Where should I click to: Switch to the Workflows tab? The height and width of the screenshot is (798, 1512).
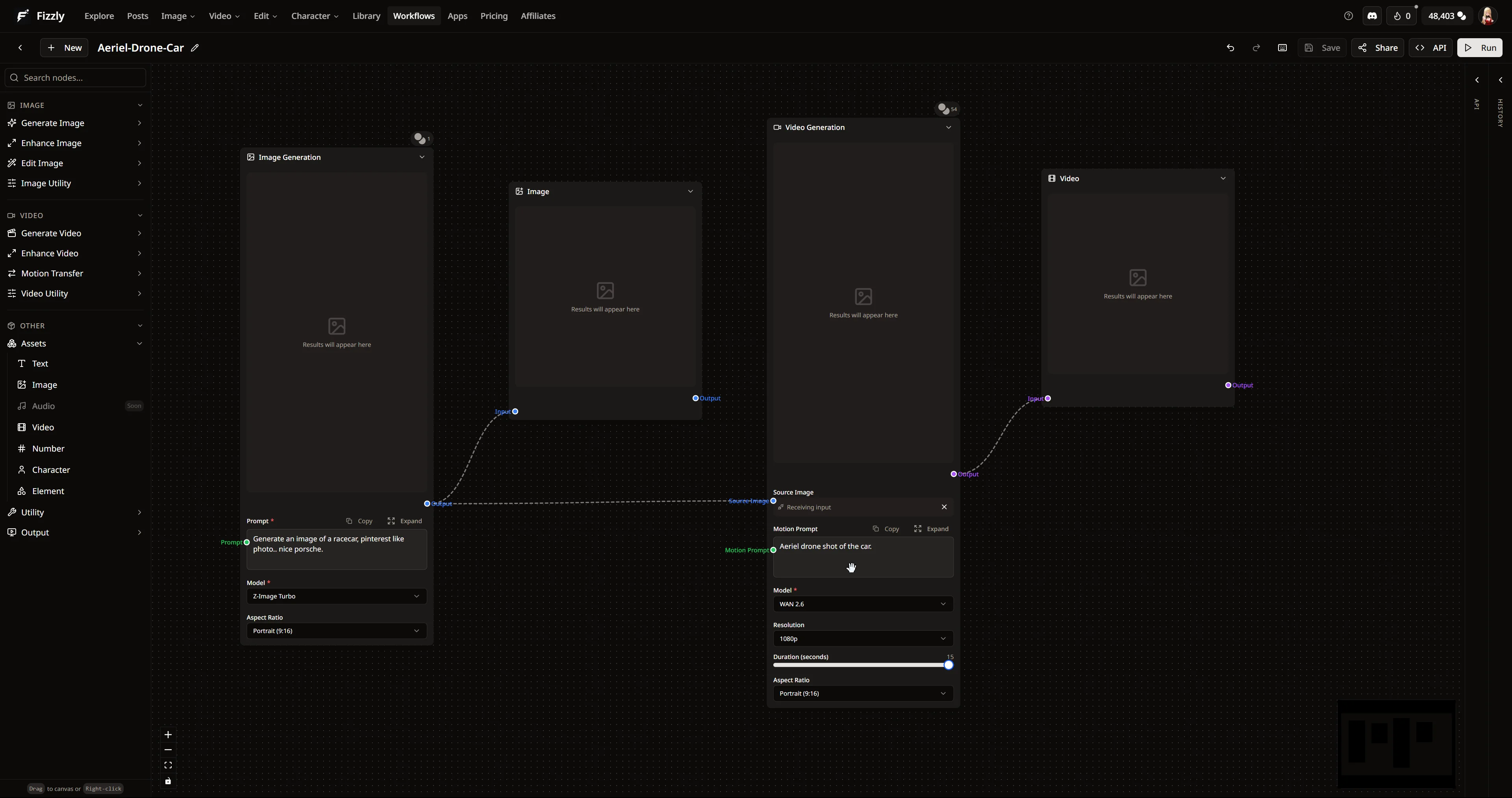coord(414,16)
